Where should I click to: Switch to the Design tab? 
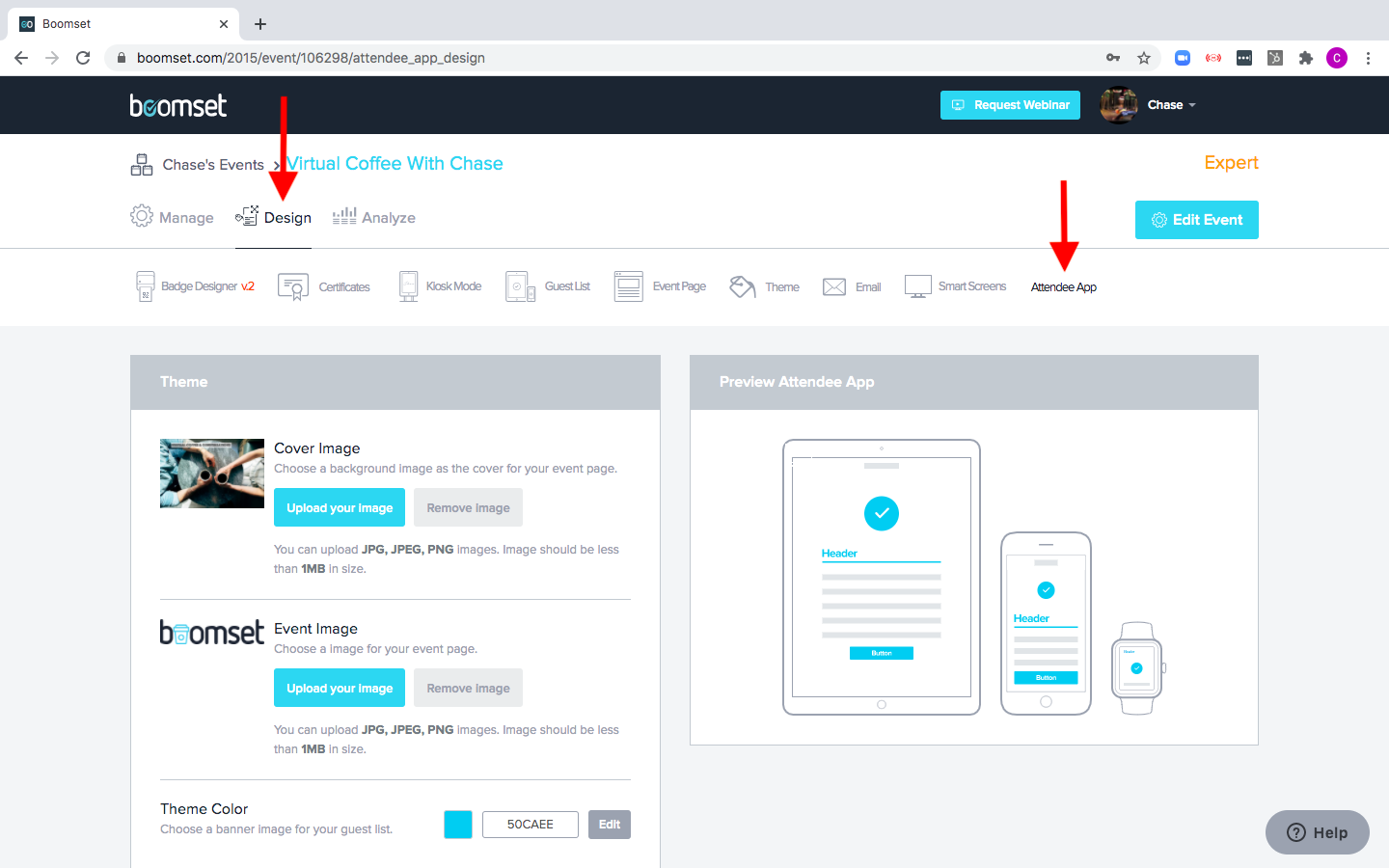pos(273,217)
